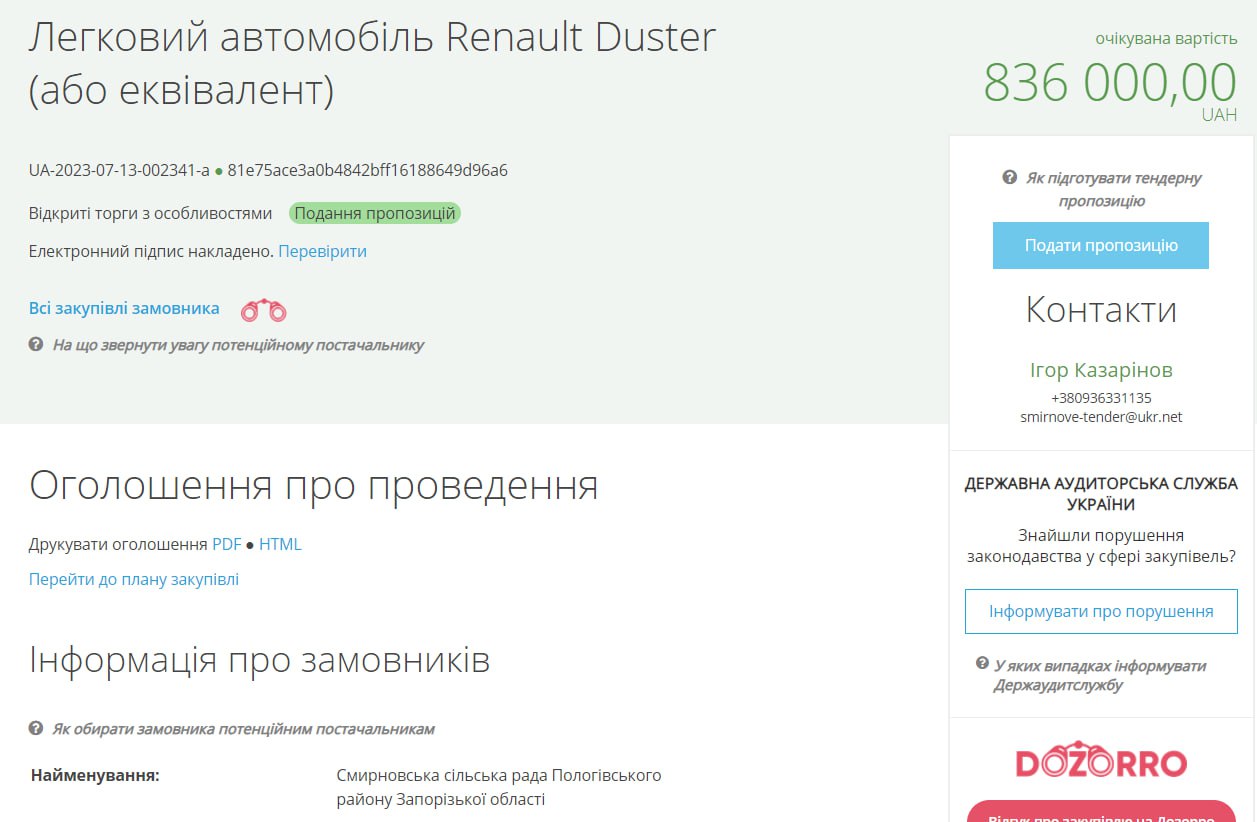
Task: Click question icon near 'Як підготувати тендерну пропозицію'
Action: 1010,178
